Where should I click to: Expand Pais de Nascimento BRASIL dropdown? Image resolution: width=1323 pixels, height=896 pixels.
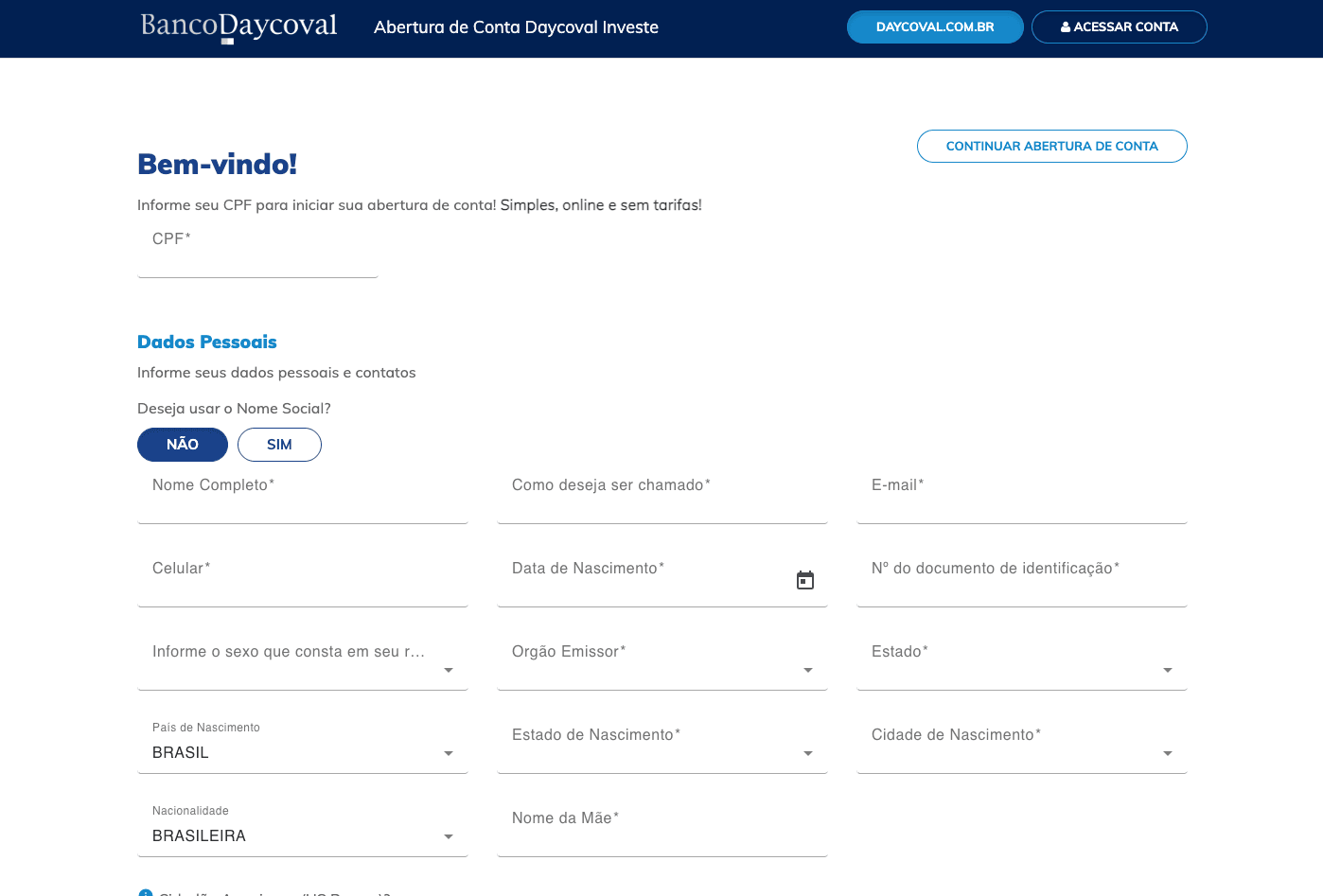pyautogui.click(x=303, y=752)
